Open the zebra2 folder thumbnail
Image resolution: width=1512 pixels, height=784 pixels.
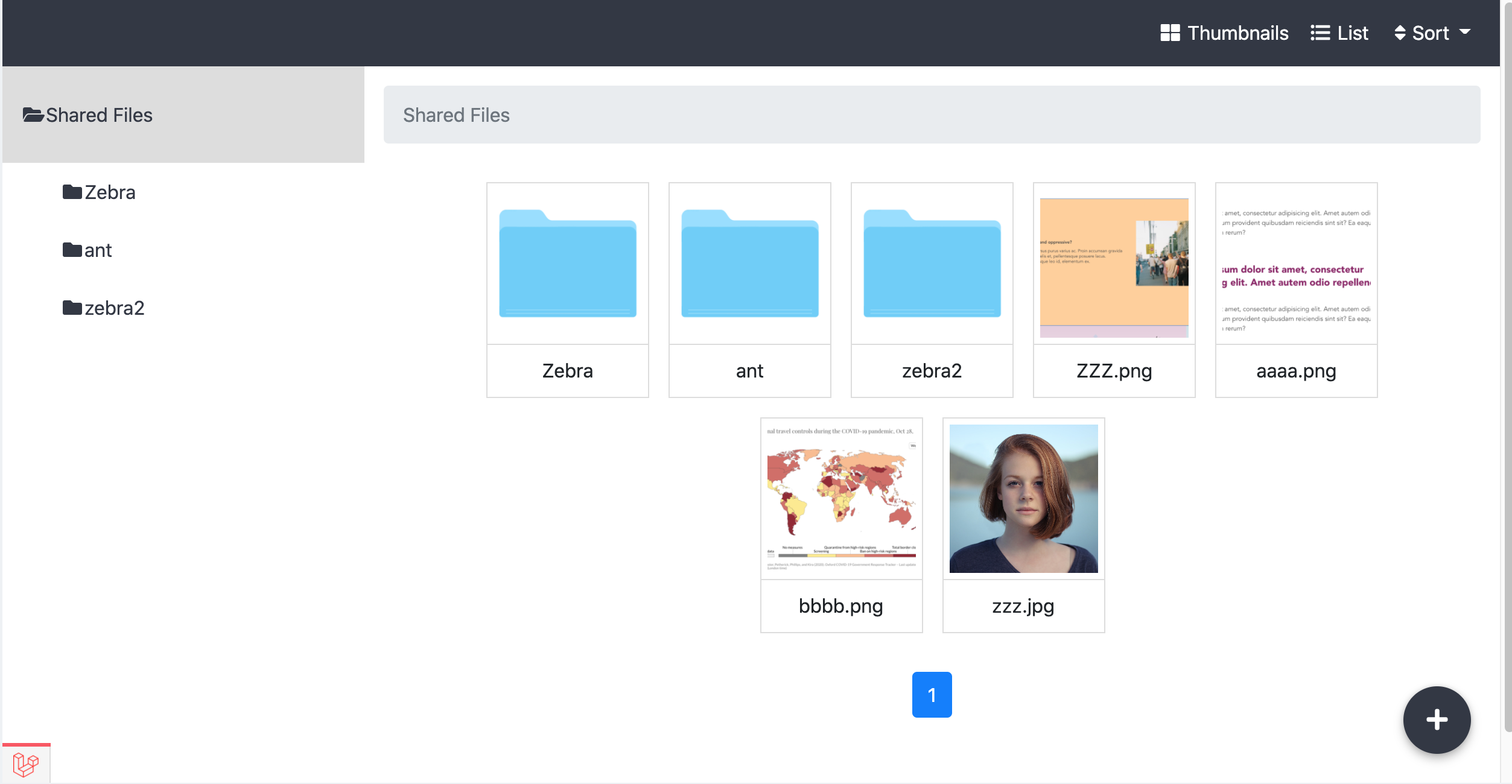click(932, 264)
